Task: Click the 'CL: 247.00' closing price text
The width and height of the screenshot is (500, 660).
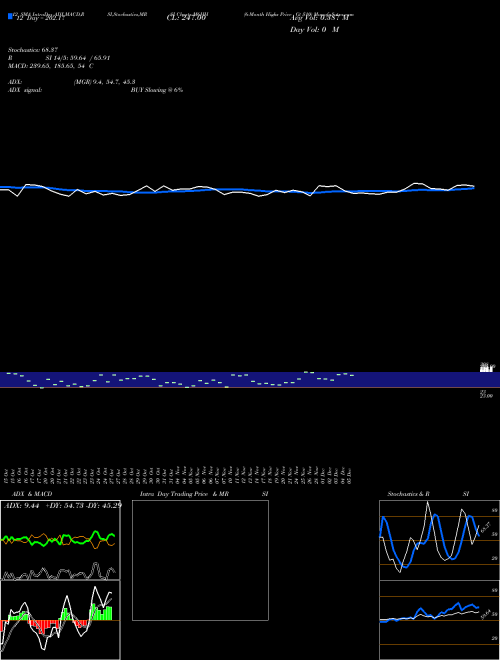Action: pos(186,18)
